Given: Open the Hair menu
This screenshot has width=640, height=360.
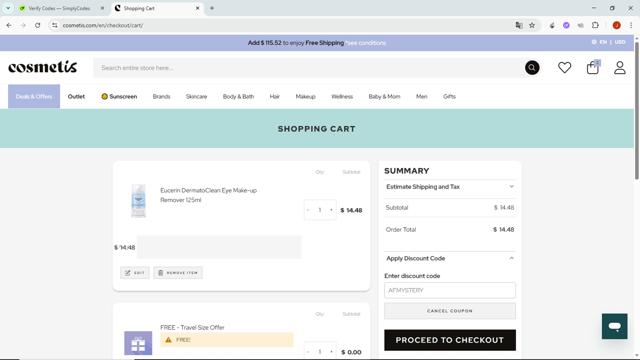Looking at the screenshot, I should point(275,97).
